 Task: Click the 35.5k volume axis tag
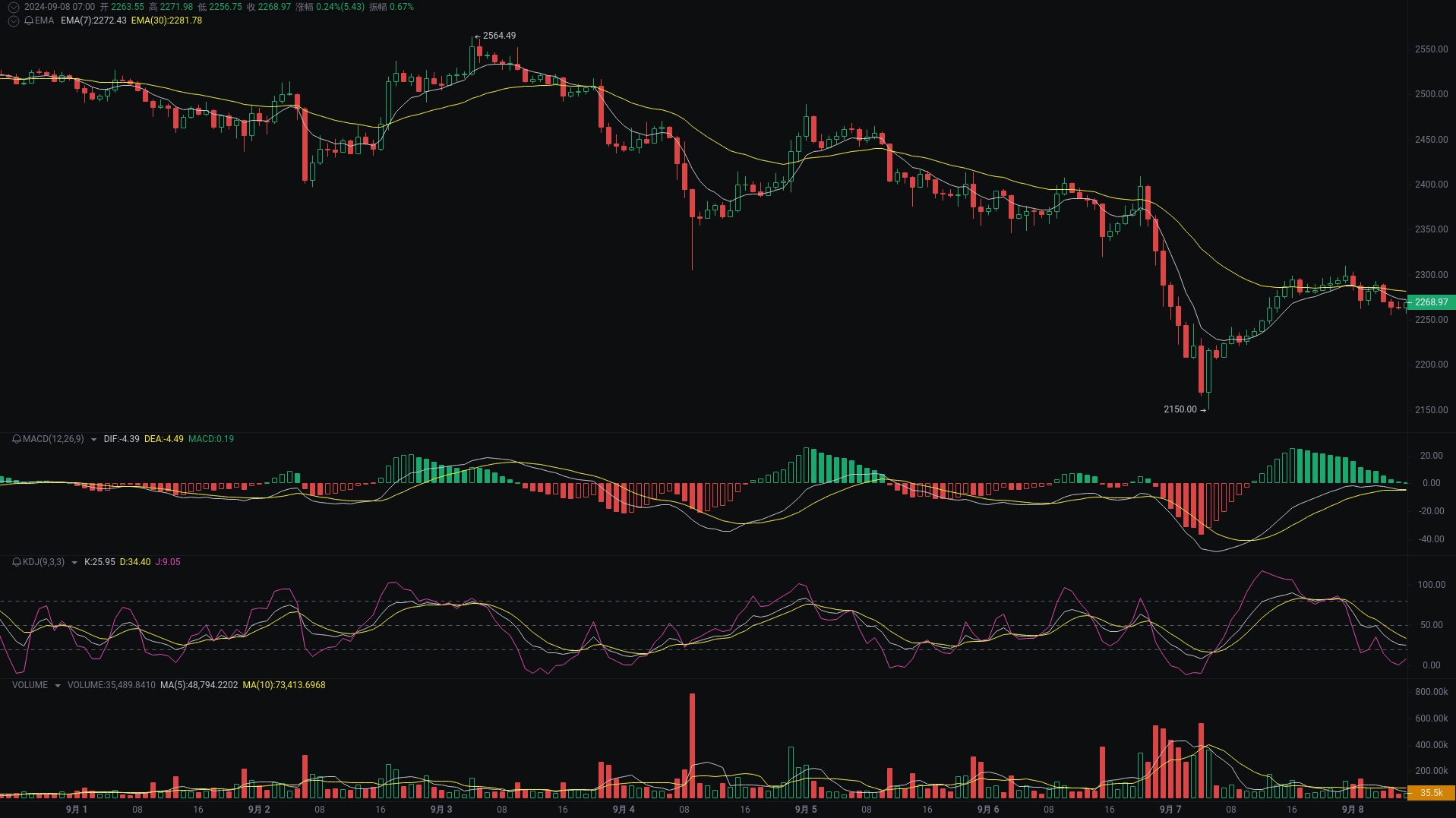(x=1431, y=793)
